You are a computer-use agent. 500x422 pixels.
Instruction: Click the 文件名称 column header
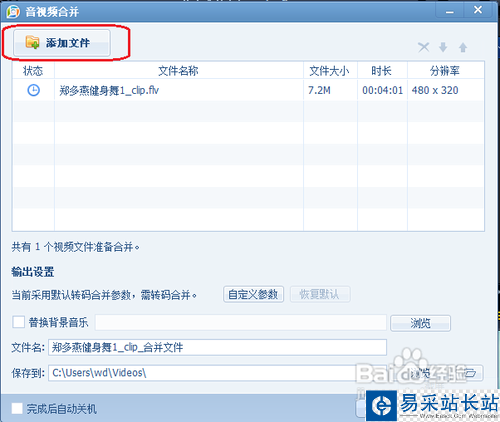(178, 71)
